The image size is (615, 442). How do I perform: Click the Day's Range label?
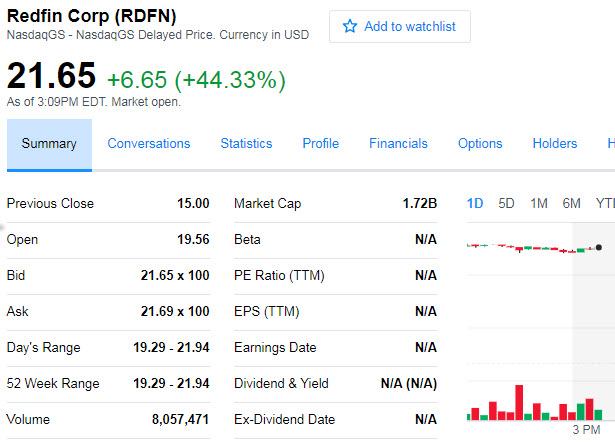[x=44, y=348]
